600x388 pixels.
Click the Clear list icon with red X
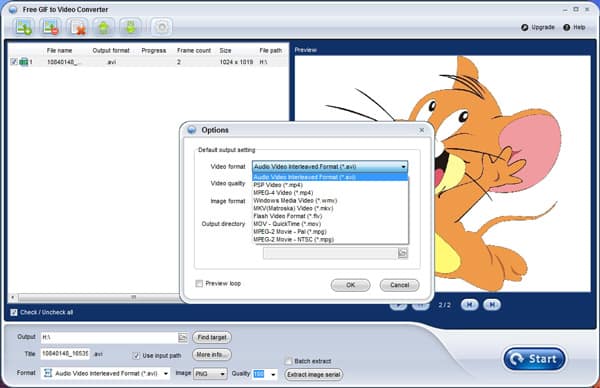77,27
